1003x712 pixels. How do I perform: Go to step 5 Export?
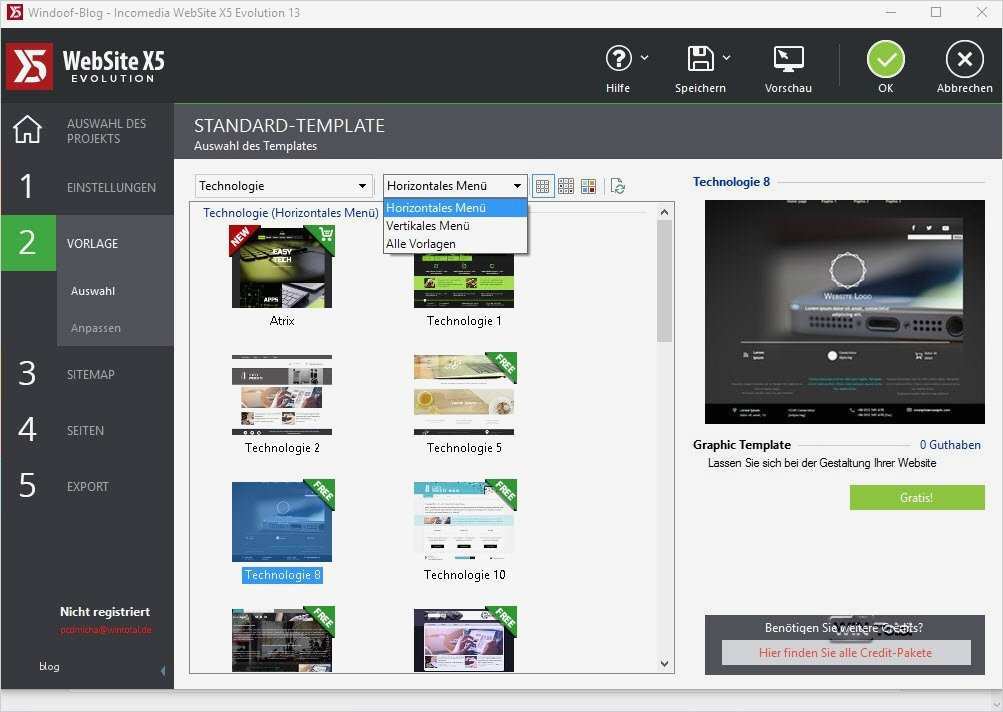pos(87,486)
